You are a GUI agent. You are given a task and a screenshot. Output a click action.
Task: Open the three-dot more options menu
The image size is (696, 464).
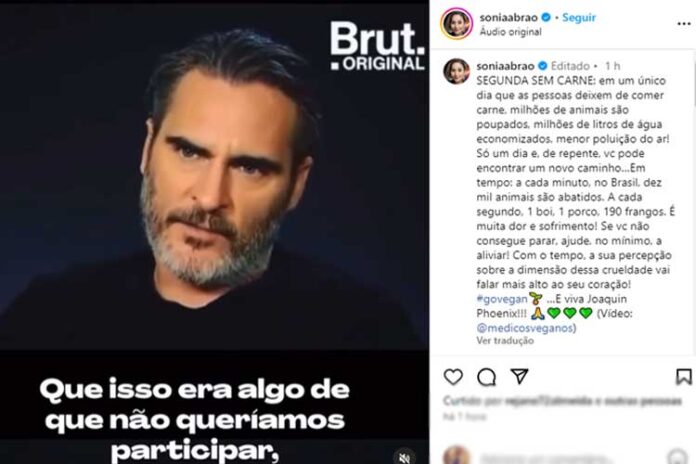[684, 24]
